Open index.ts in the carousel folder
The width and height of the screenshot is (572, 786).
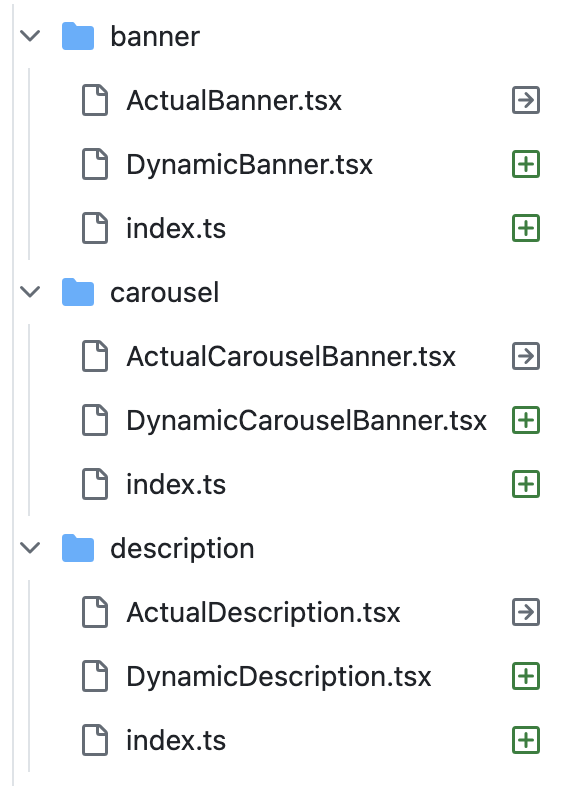click(x=176, y=485)
